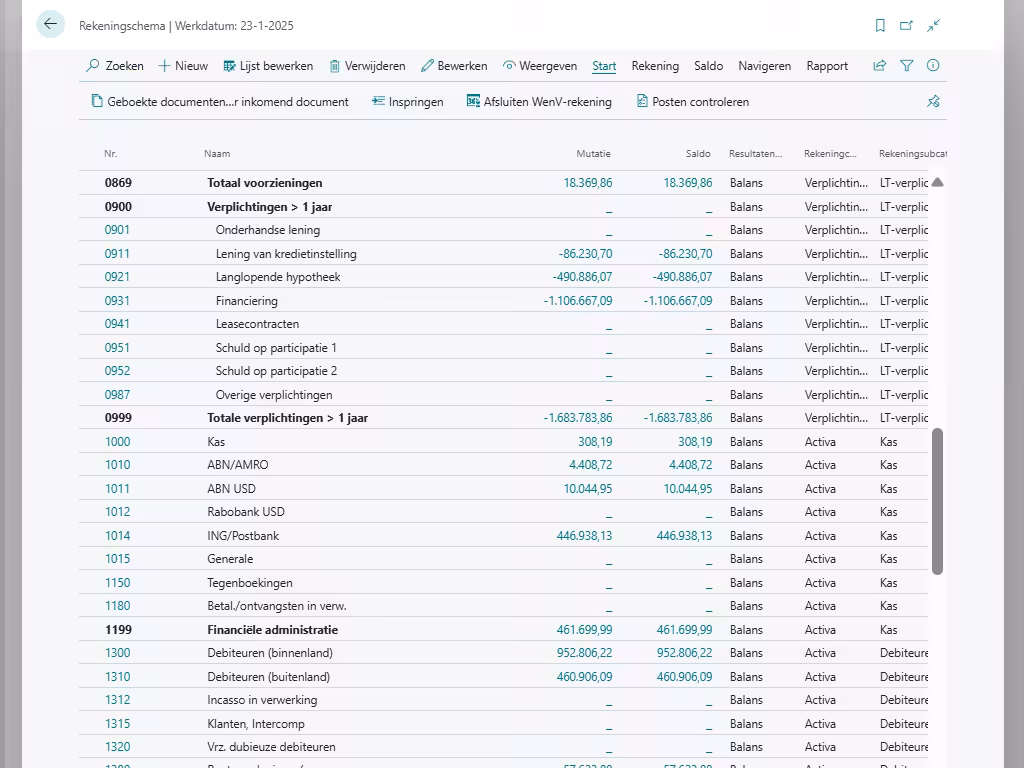Click the Verwijderen trash action
1024x768 pixels.
tap(367, 66)
